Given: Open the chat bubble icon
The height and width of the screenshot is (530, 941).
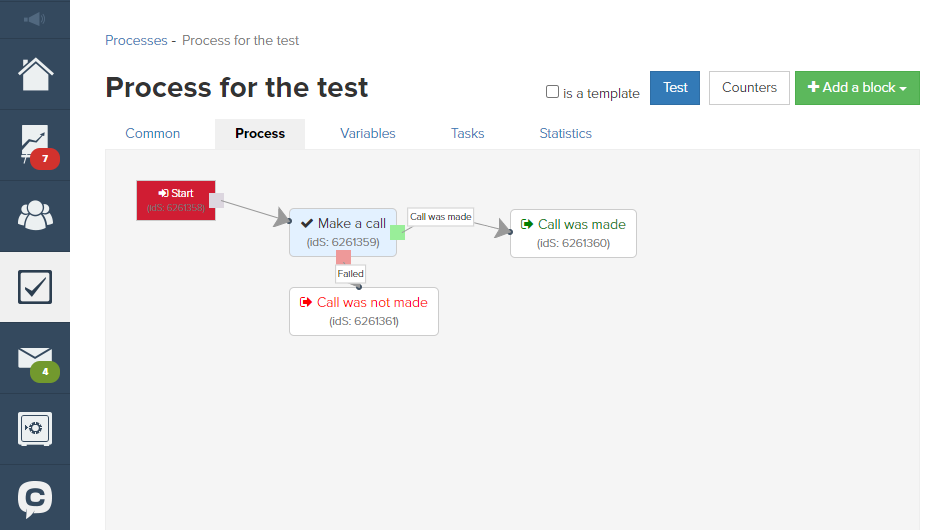Looking at the screenshot, I should click(x=35, y=498).
